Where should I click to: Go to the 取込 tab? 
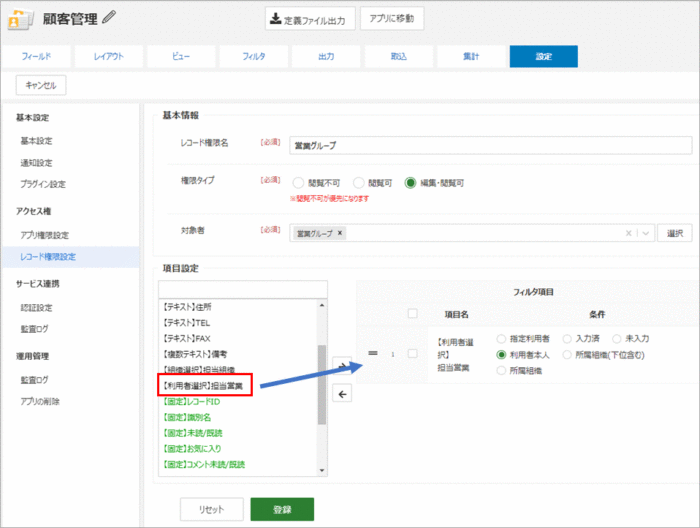tap(399, 56)
